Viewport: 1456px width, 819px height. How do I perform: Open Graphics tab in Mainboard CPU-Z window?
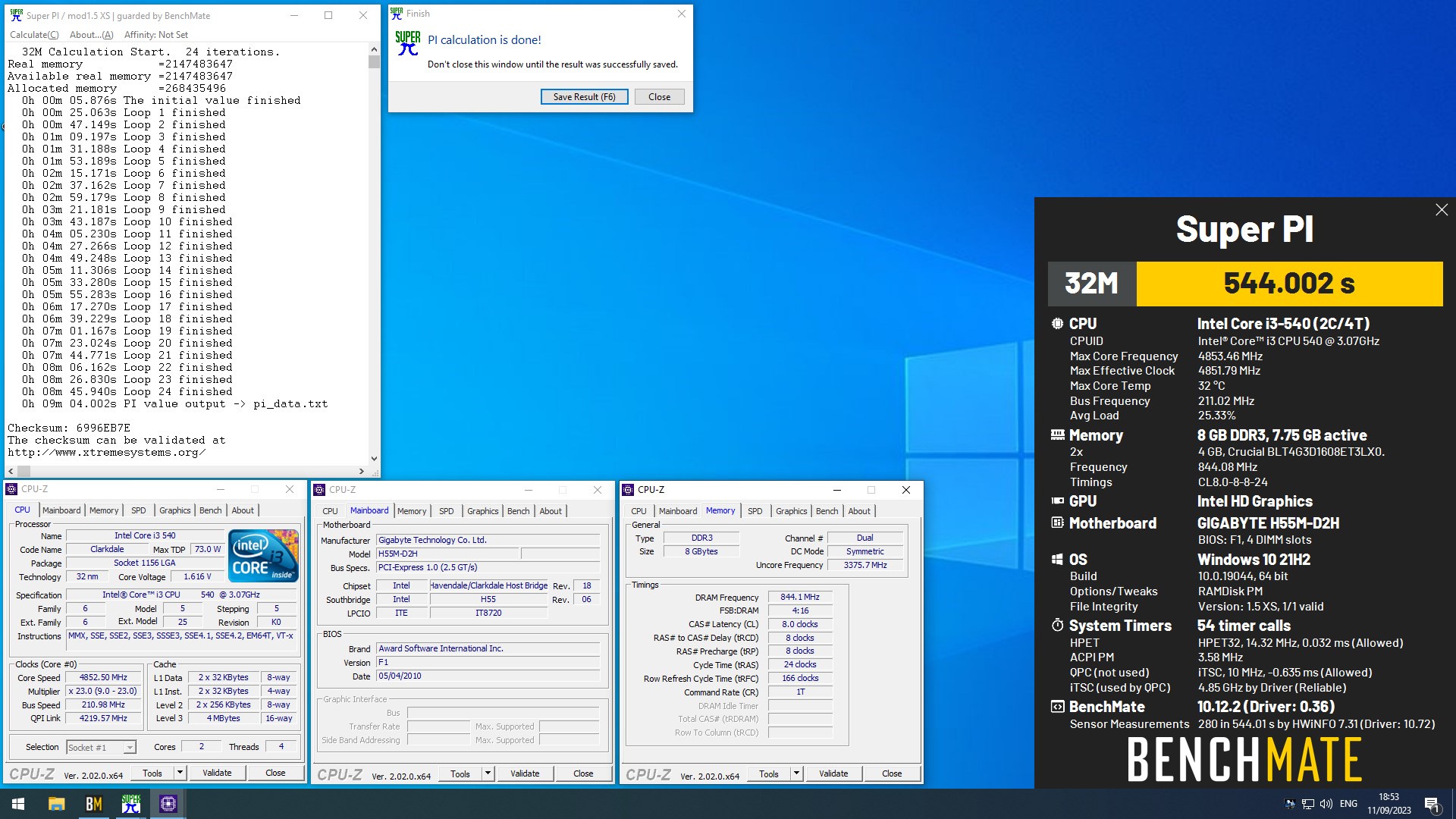point(482,511)
